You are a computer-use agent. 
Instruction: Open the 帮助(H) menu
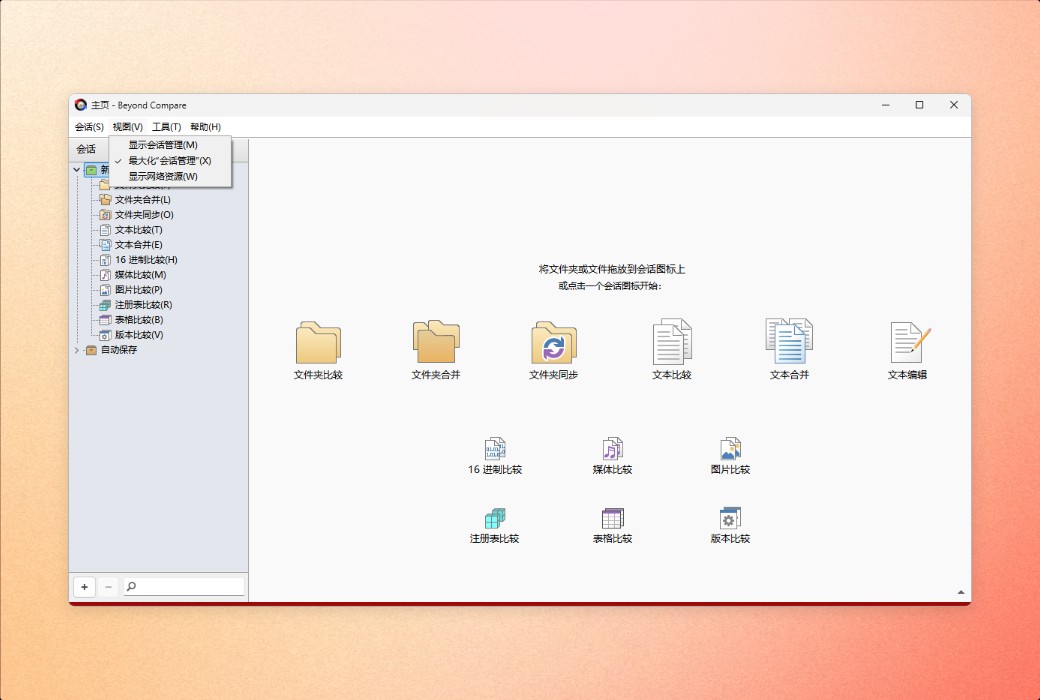pos(206,127)
